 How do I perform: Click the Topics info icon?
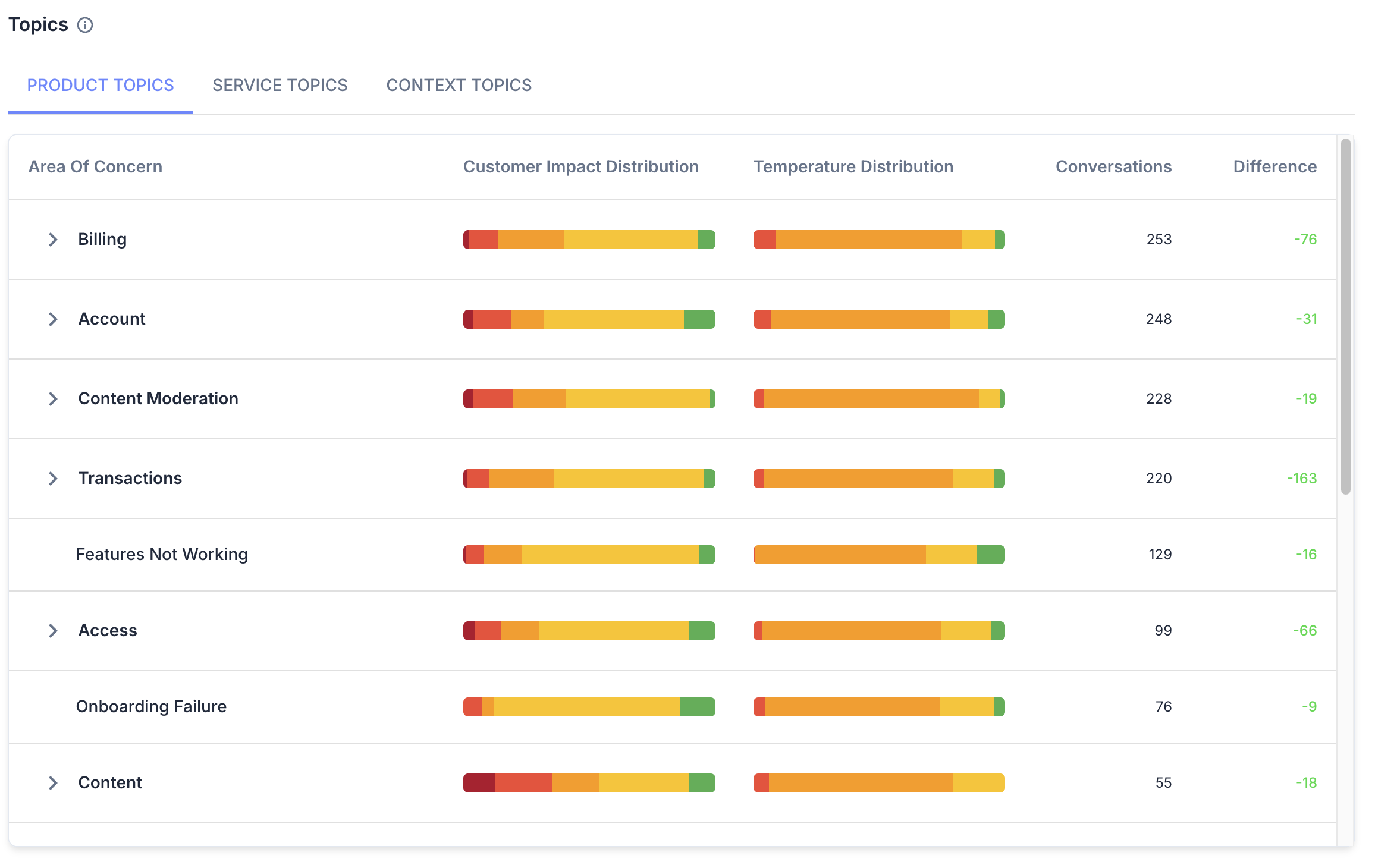85,25
